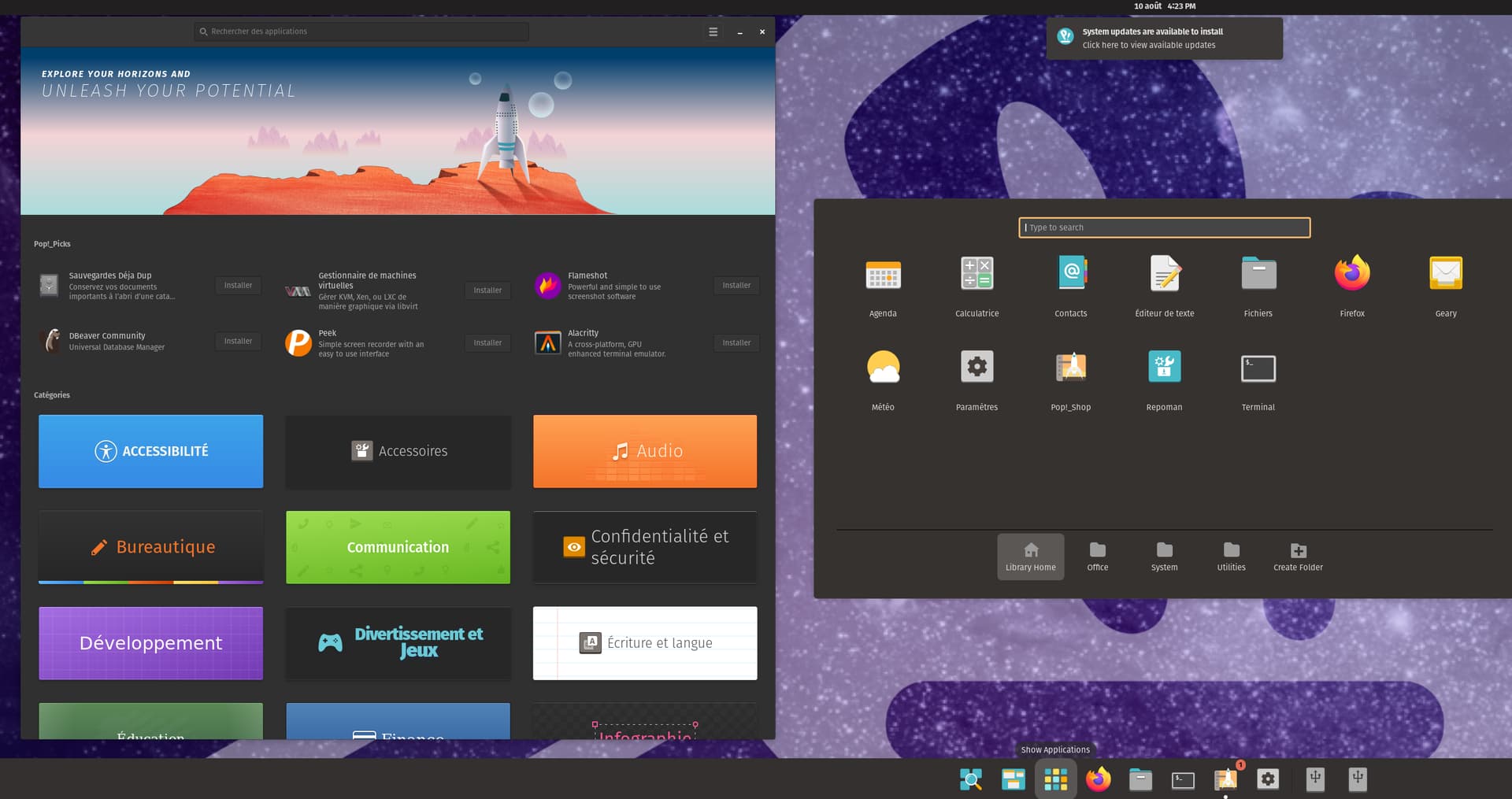
Task: Open Éditeur de texte app
Action: [1164, 275]
